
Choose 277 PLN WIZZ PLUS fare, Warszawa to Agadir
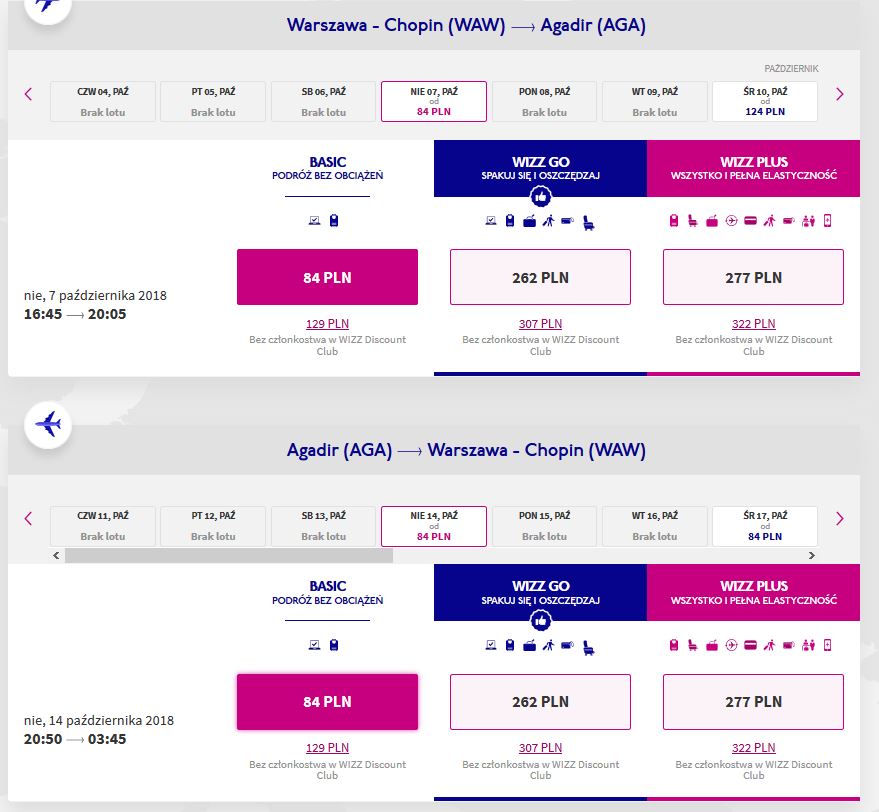click(753, 277)
